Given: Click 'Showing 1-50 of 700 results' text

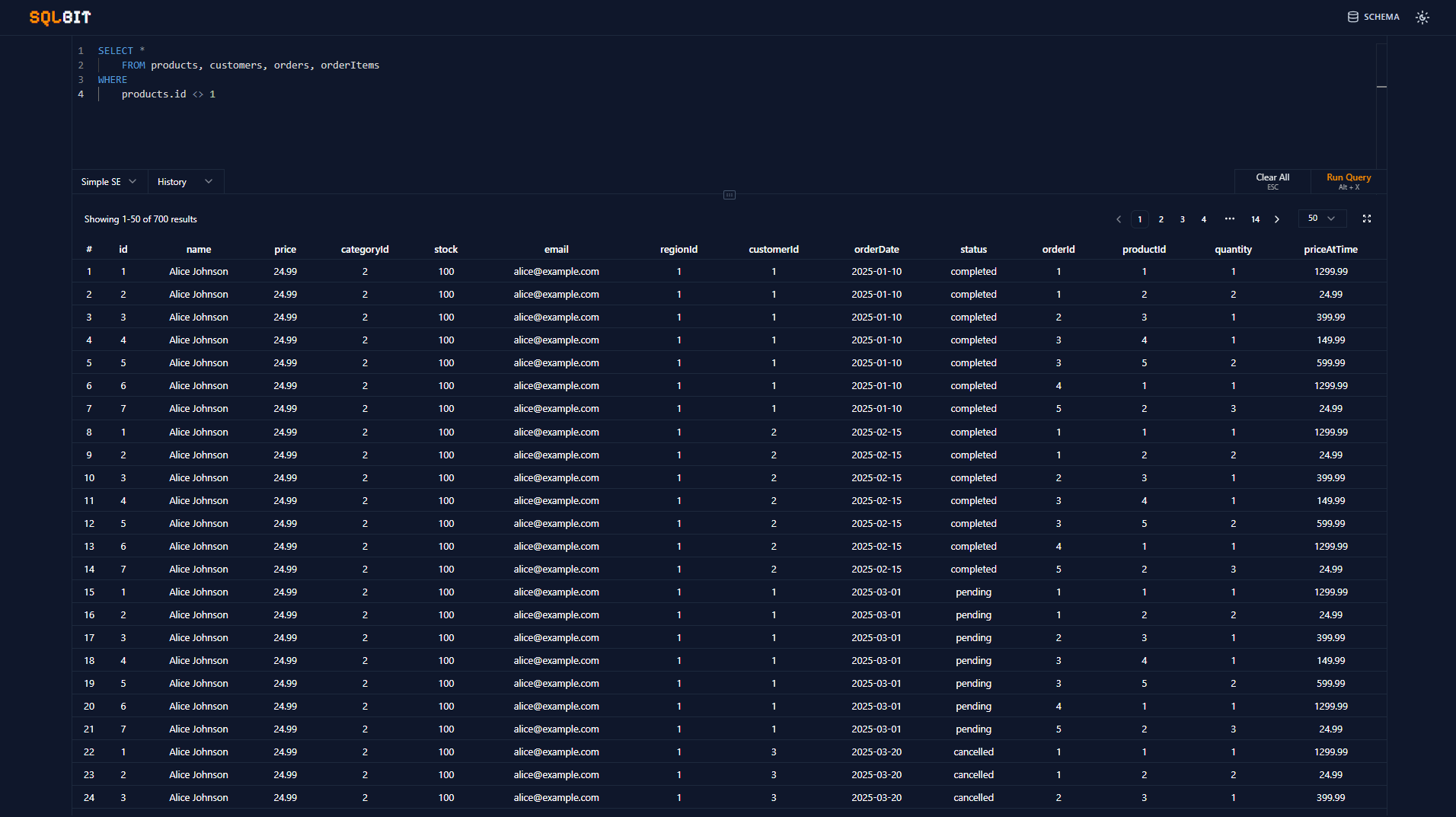Looking at the screenshot, I should point(141,219).
